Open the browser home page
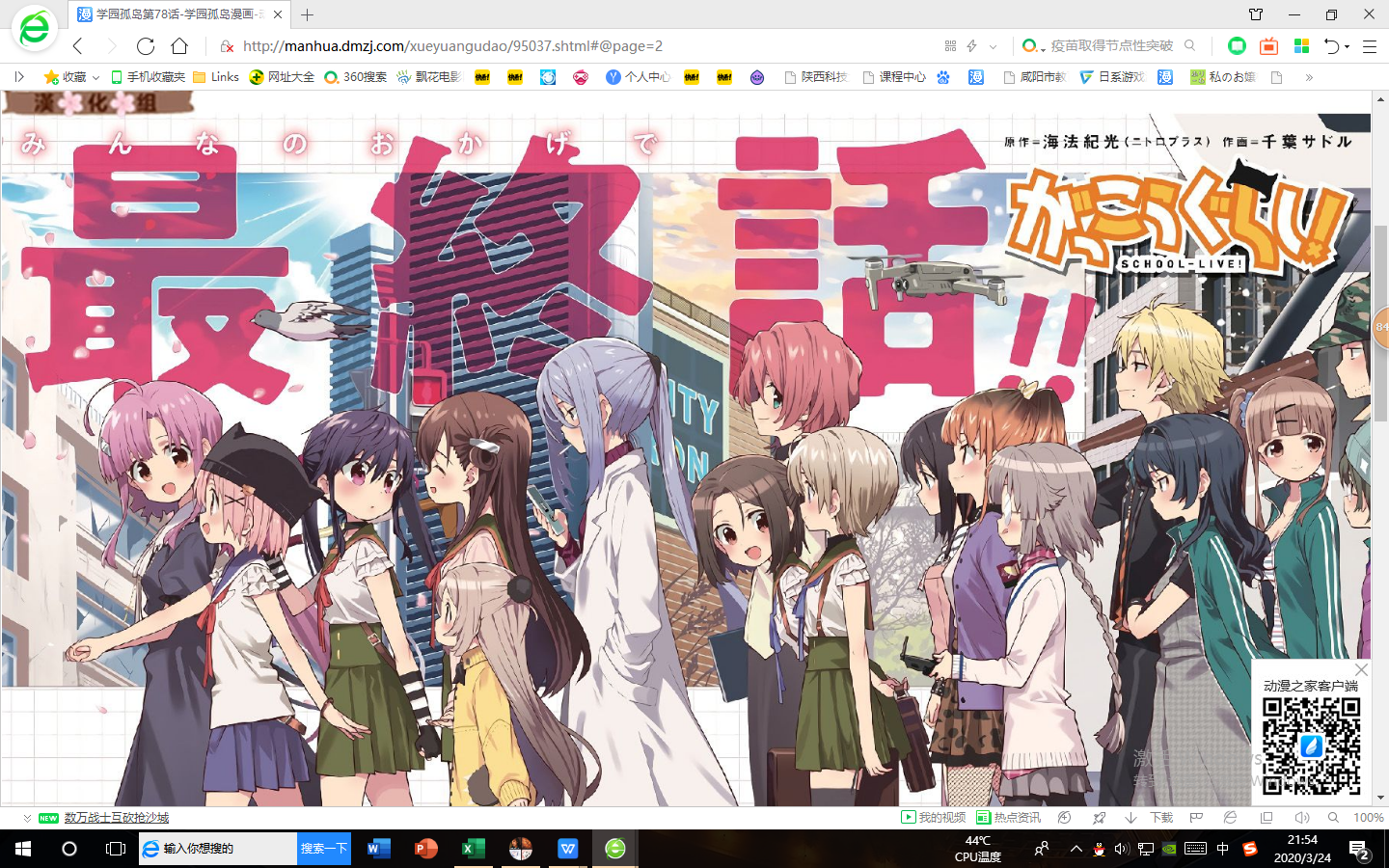Image resolution: width=1389 pixels, height=868 pixels. 179,46
